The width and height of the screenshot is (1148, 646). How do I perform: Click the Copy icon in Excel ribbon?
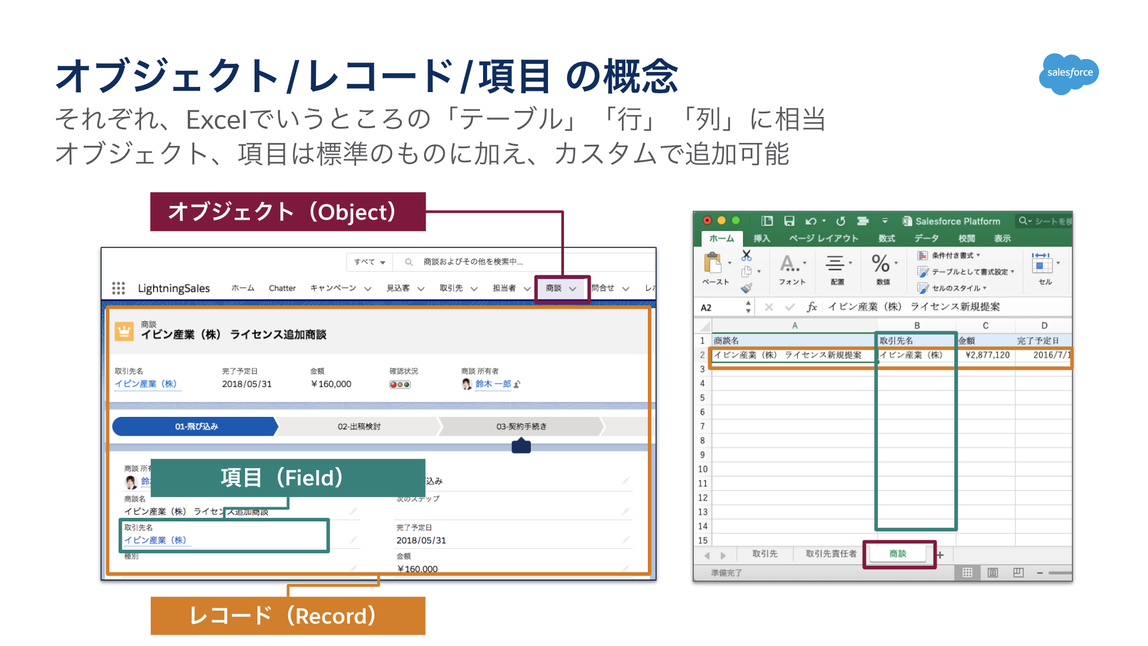coord(746,272)
